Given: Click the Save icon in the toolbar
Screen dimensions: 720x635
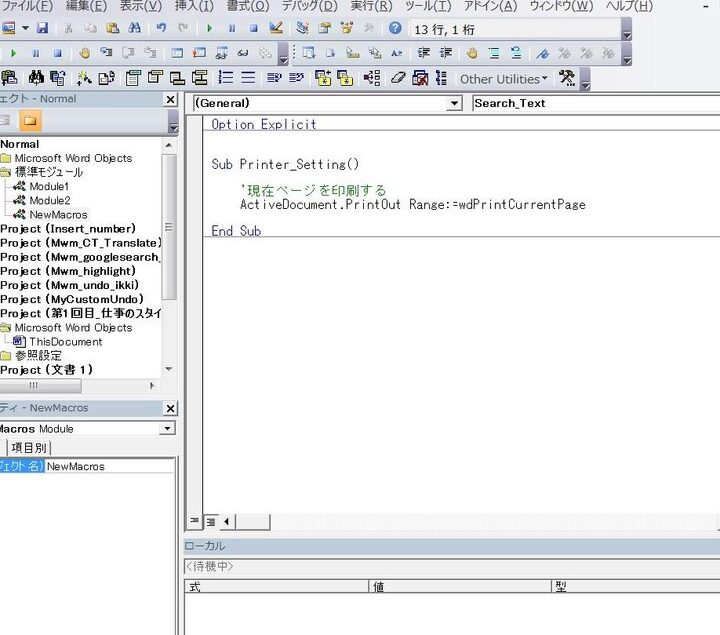Looking at the screenshot, I should (x=42, y=29).
